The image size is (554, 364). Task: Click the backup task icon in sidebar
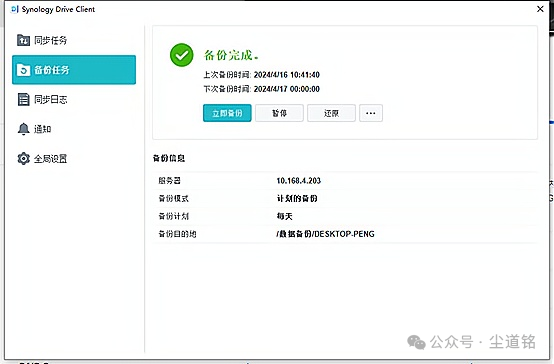coord(23,70)
